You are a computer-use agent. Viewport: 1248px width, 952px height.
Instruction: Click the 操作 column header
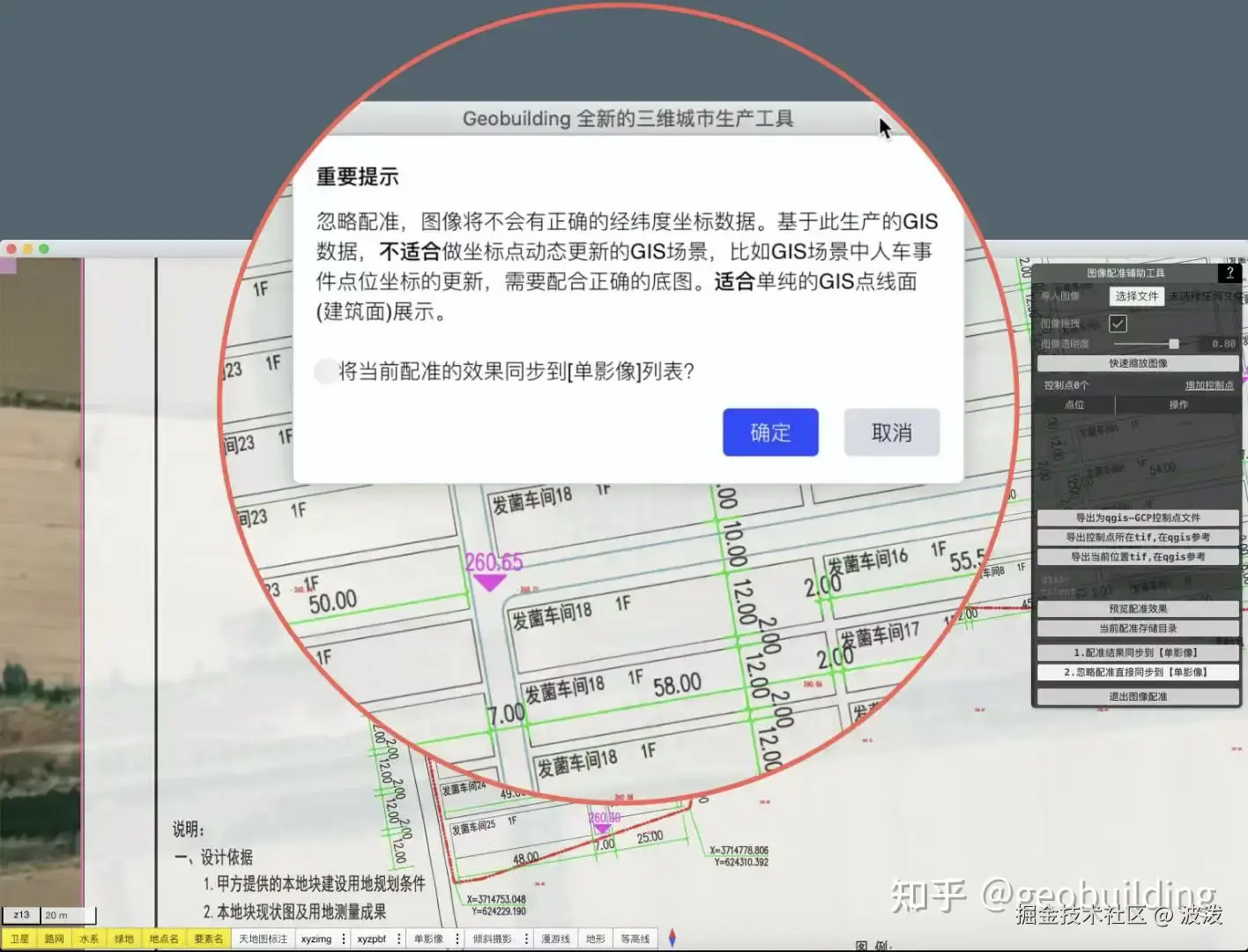pos(1178,405)
